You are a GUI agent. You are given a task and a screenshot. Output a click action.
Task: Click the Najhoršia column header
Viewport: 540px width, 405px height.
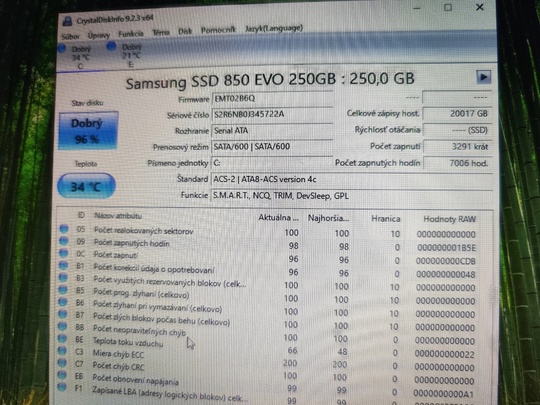pyautogui.click(x=329, y=218)
